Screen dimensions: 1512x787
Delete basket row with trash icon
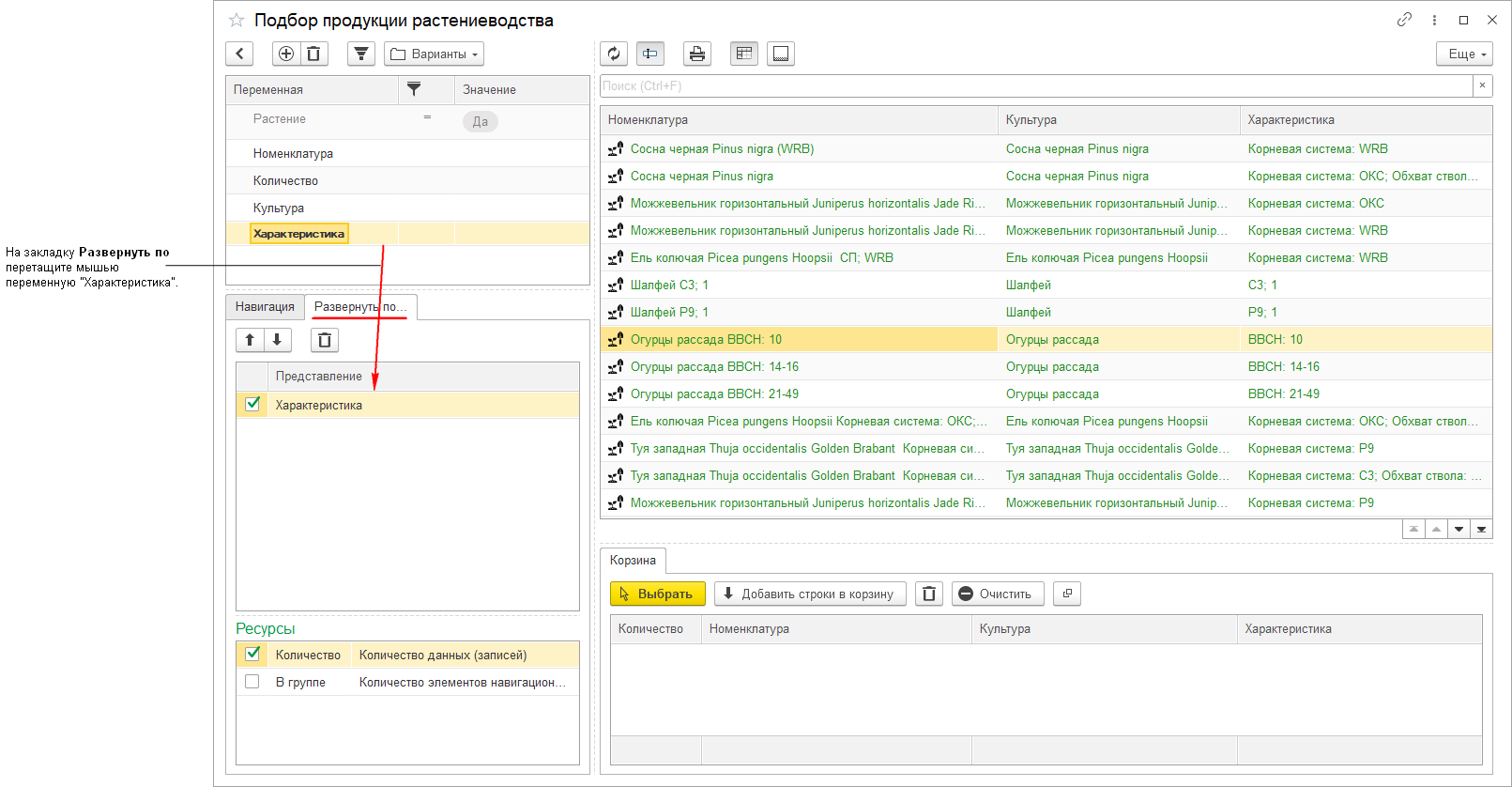[x=929, y=594]
